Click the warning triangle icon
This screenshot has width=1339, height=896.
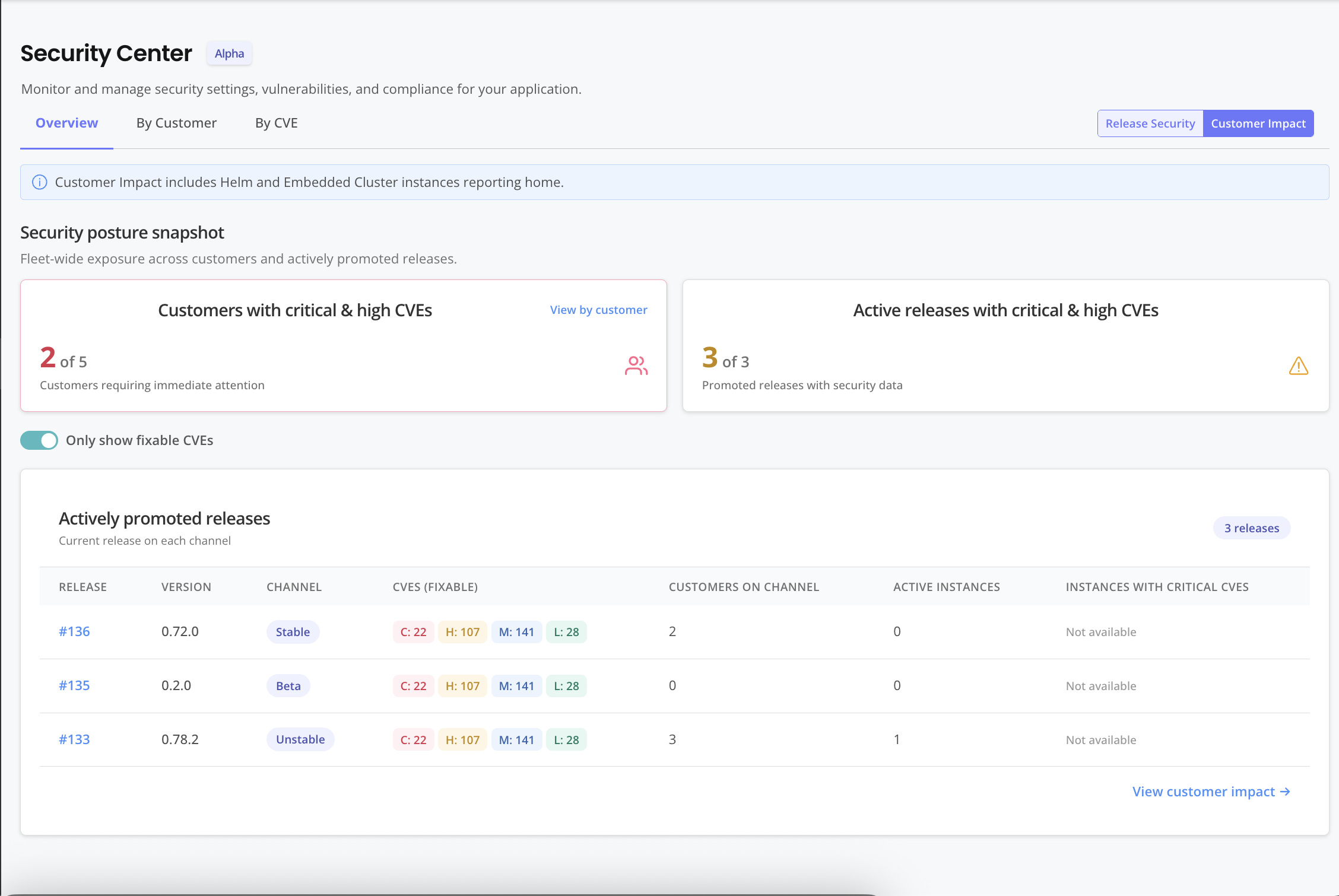(1299, 366)
